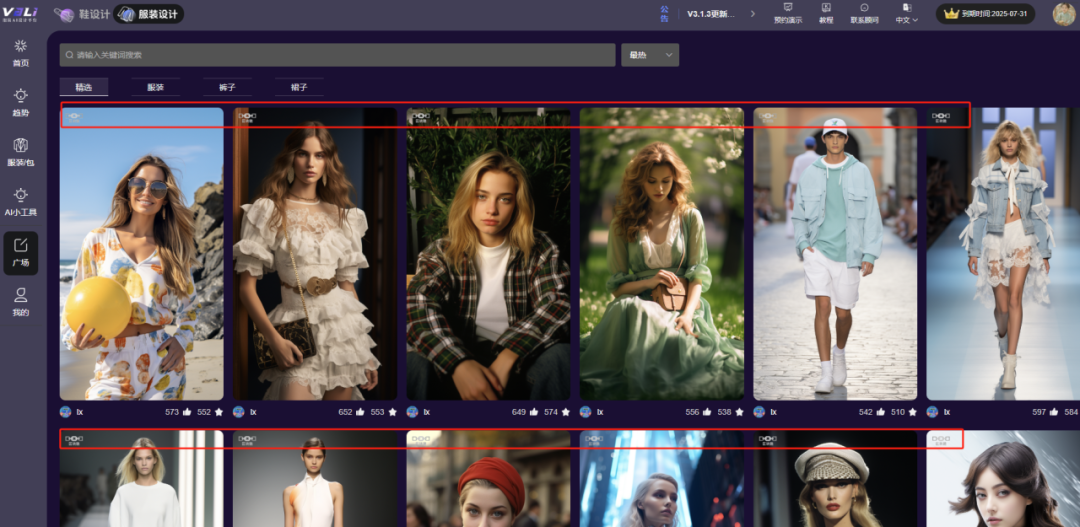Viewport: 1080px width, 527px height.
Task: Open the 最热 sort dropdown
Action: [650, 55]
